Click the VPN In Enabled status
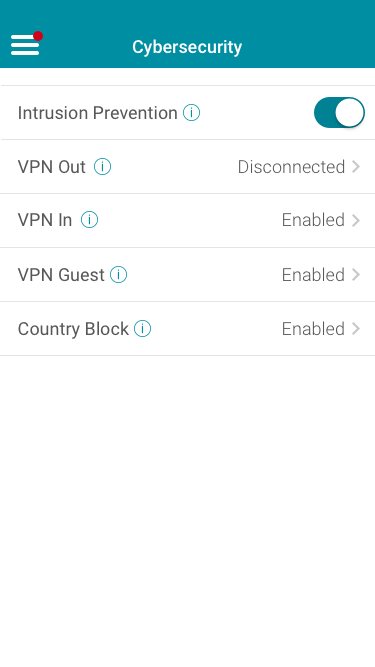Viewport: 375px width, 667px height. [313, 220]
